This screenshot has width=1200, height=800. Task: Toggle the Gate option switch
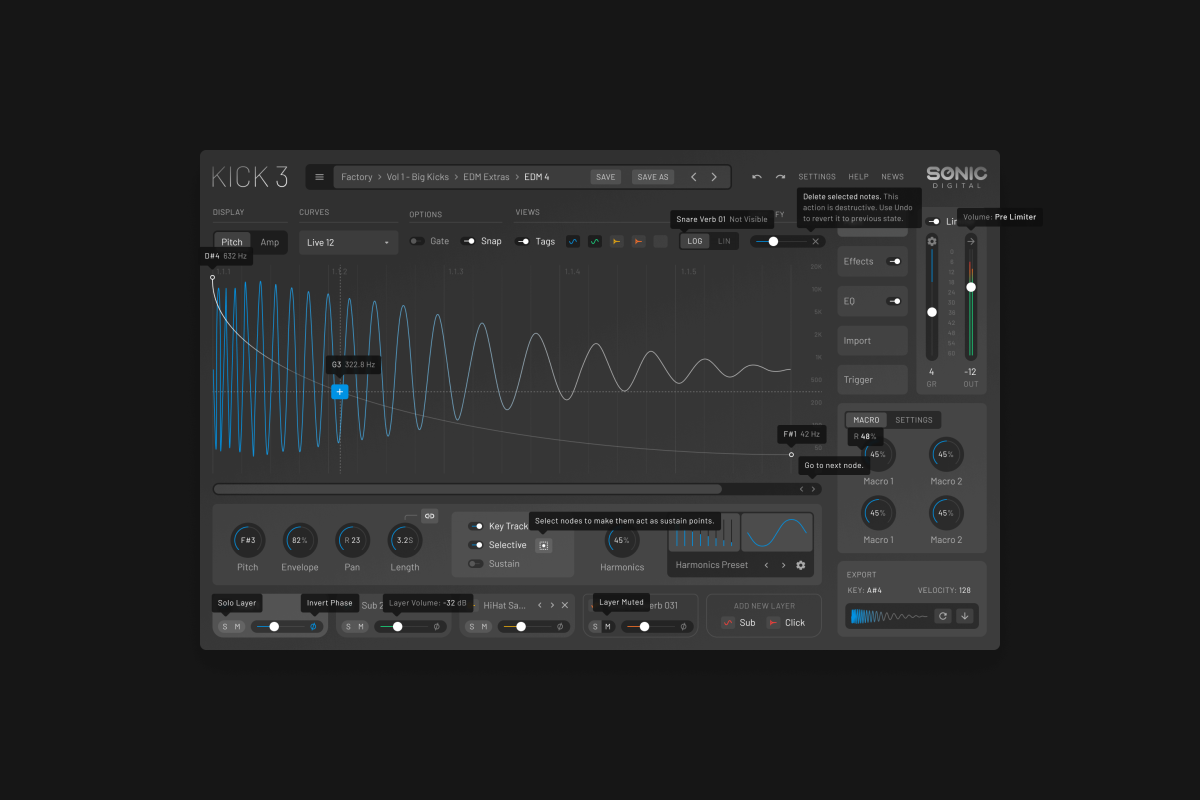click(416, 241)
